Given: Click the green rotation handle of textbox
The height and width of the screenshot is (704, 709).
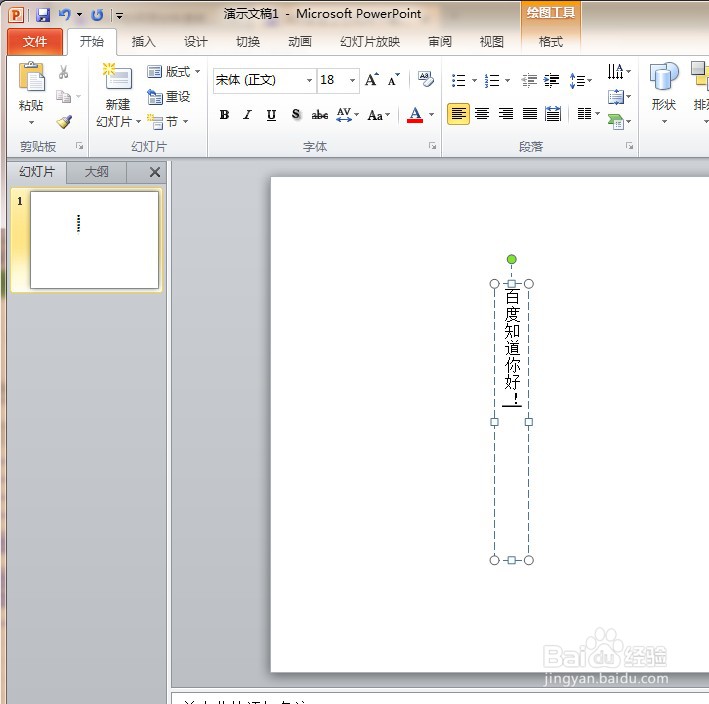Looking at the screenshot, I should click(511, 260).
